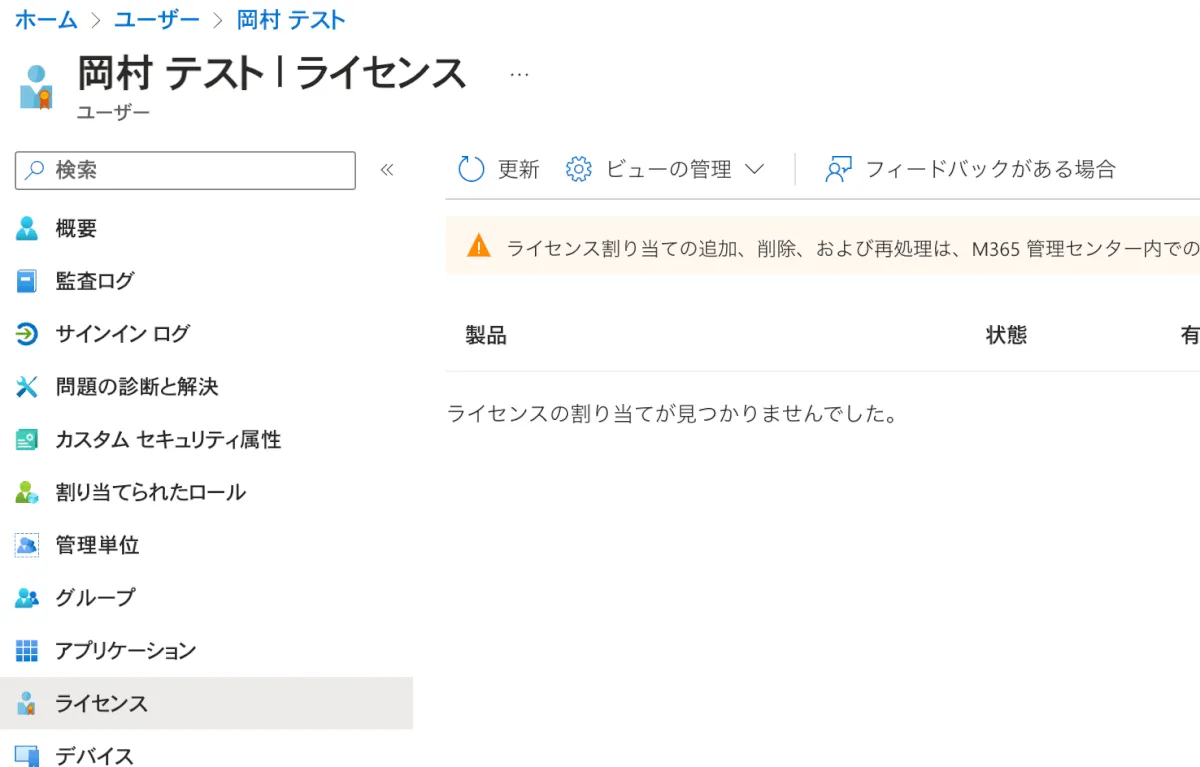
Task: Select ライセンス in the left menu
Action: point(101,704)
